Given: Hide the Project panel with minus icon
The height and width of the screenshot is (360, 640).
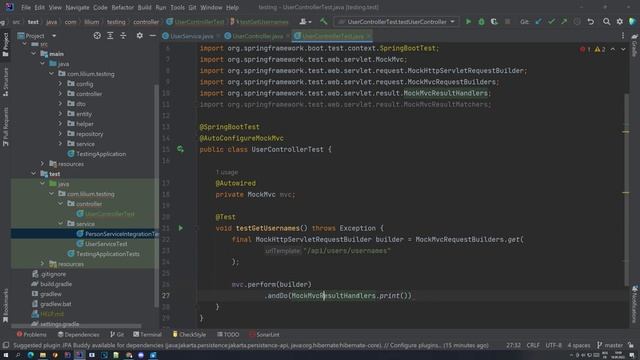Looking at the screenshot, I should pos(152,36).
